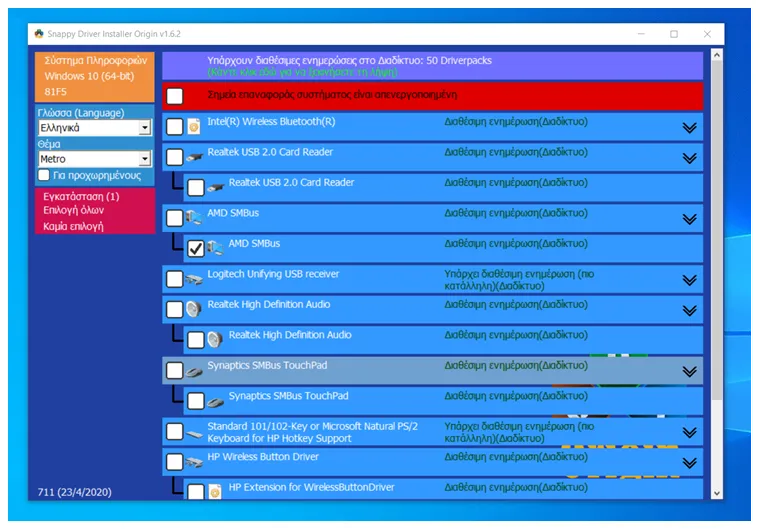760x529 pixels.
Task: Expand the AMD SMBus row chevron
Action: [689, 219]
